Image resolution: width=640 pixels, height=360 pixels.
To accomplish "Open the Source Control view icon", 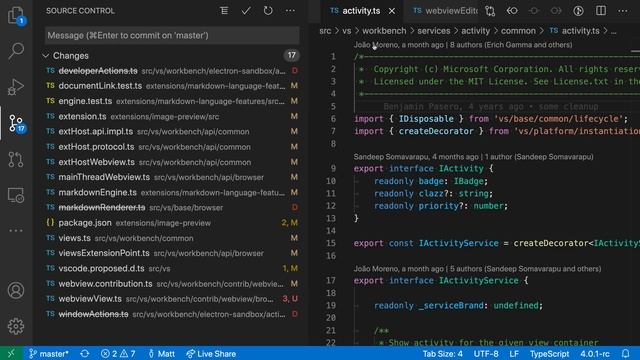I will [x=16, y=123].
